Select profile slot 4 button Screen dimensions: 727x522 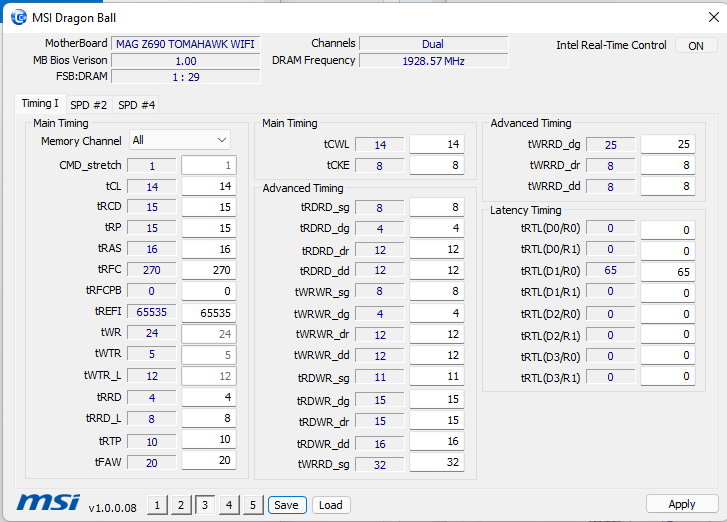point(229,505)
